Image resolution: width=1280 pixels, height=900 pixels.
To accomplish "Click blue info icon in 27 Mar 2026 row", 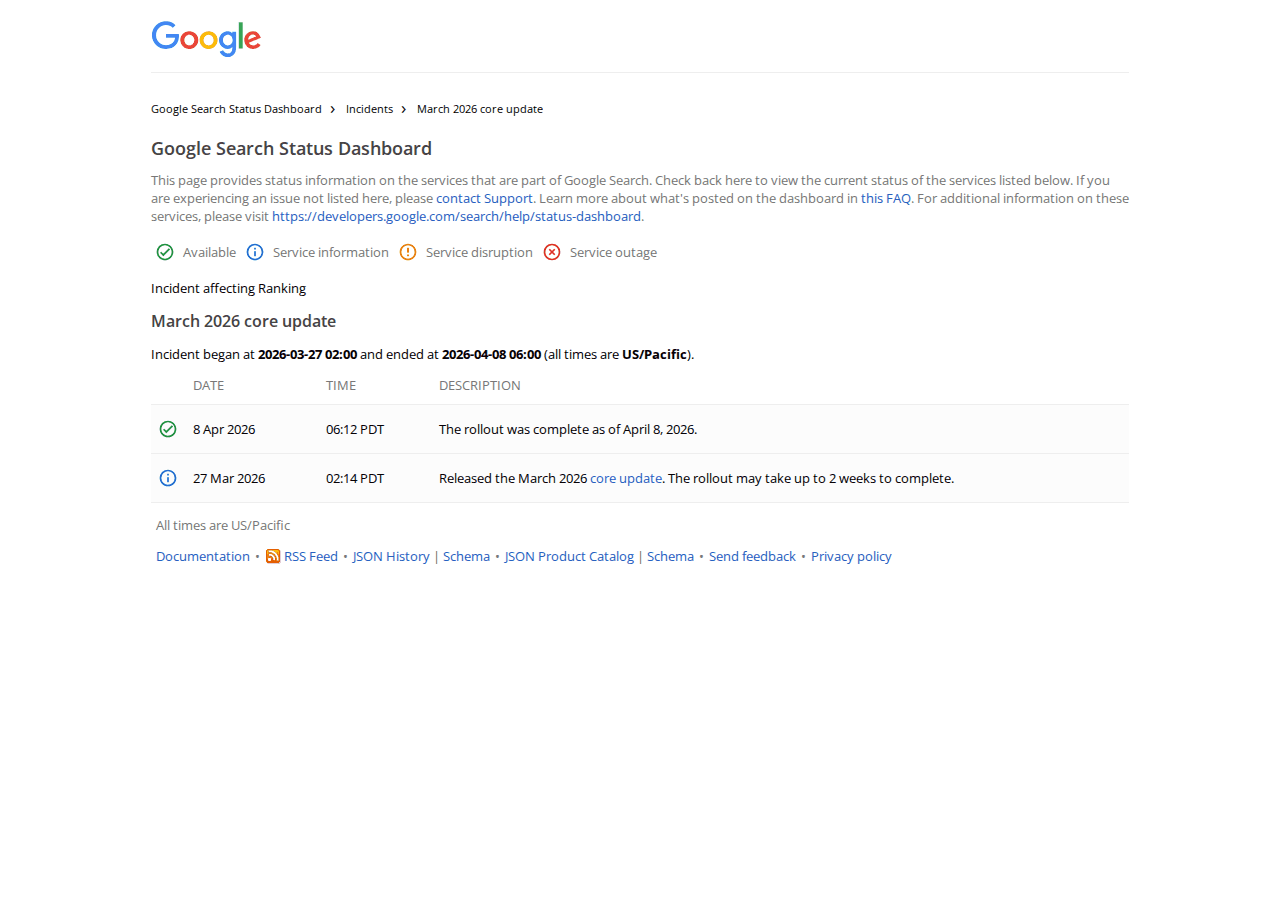I will coord(168,478).
